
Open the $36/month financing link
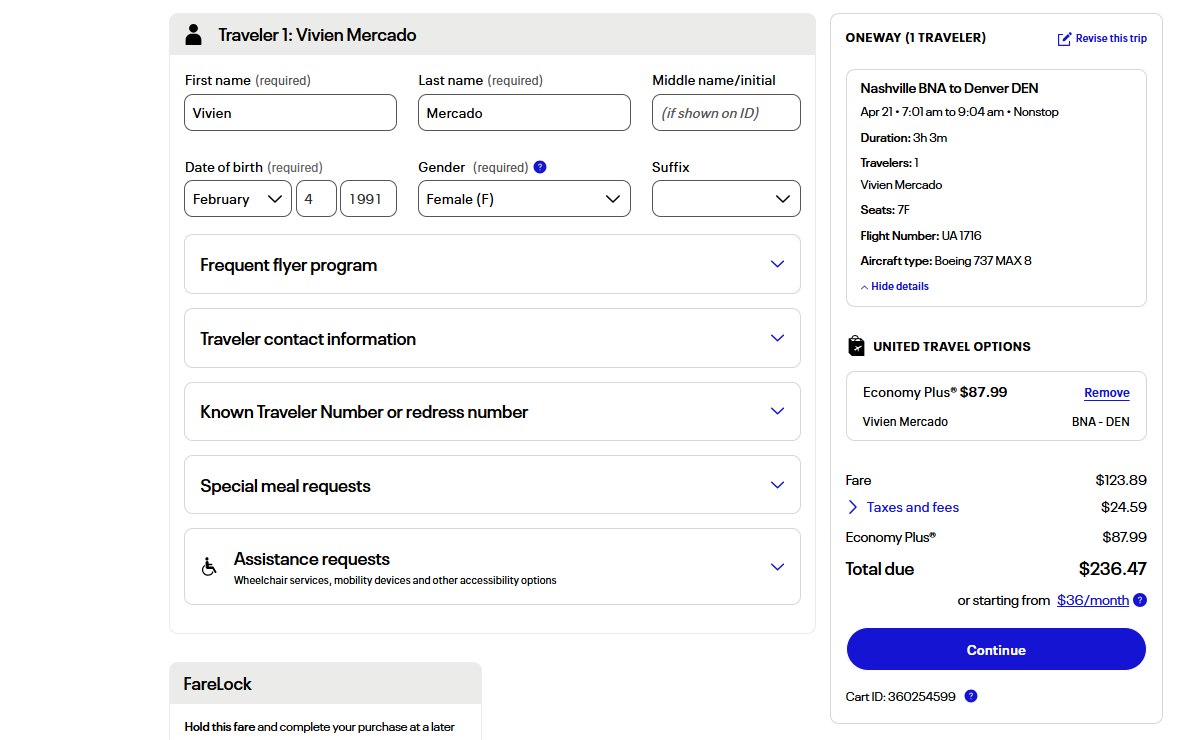click(1092, 600)
